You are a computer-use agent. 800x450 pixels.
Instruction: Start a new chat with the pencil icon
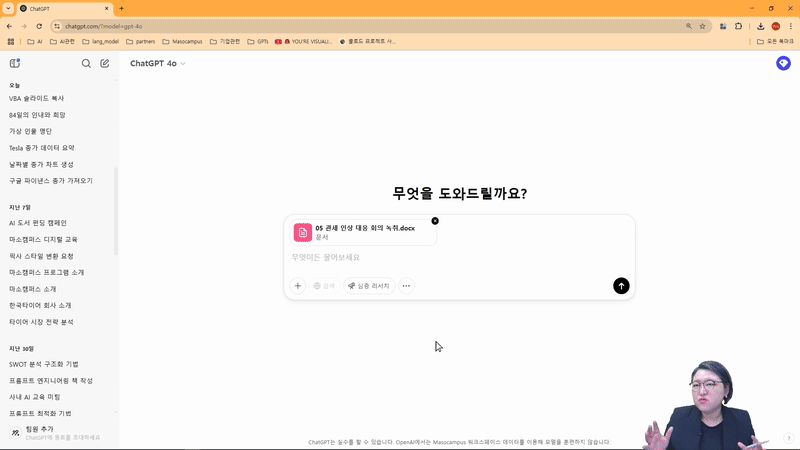(x=104, y=63)
